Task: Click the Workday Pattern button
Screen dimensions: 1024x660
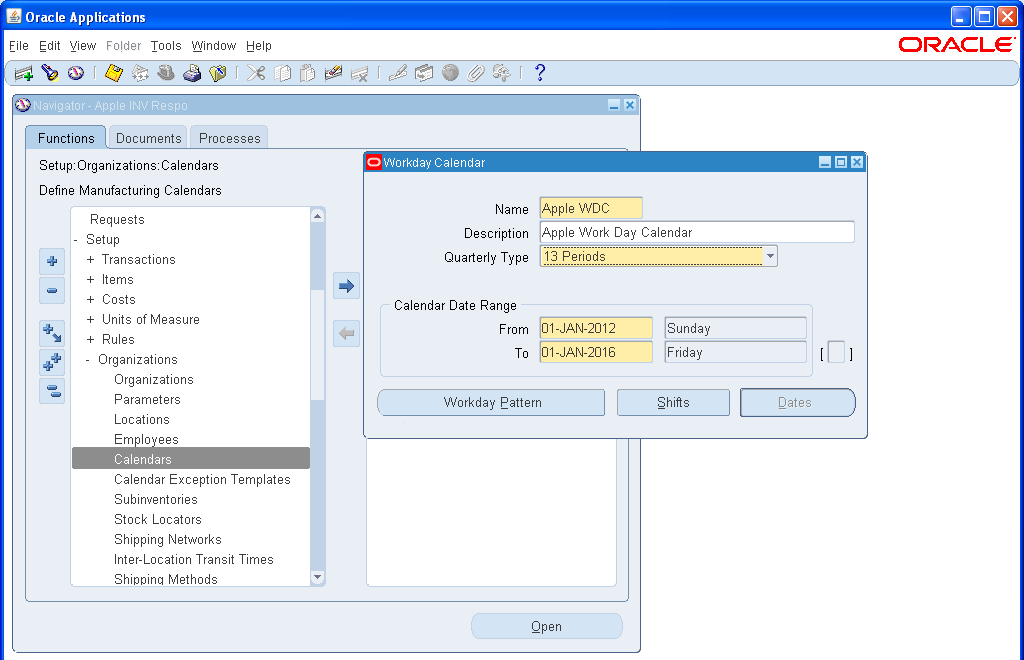Action: pyautogui.click(x=491, y=402)
